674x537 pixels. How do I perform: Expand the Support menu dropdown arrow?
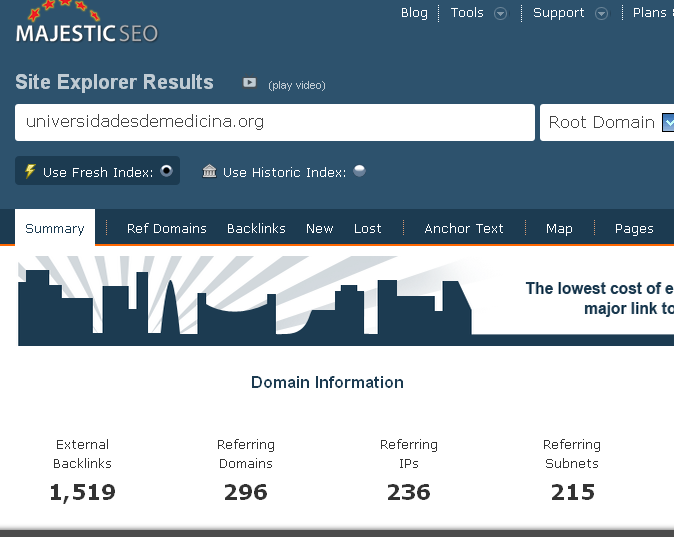tap(601, 14)
